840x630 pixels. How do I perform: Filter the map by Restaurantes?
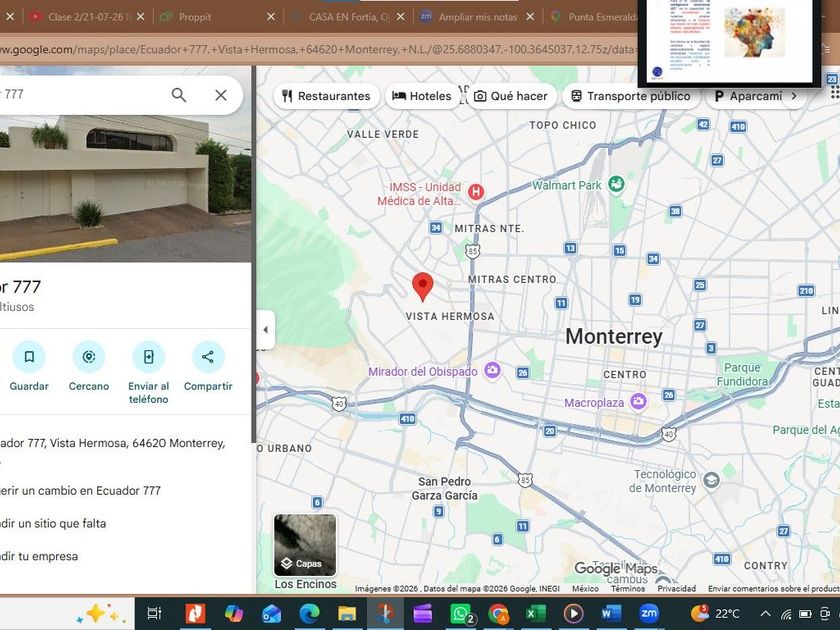[326, 96]
